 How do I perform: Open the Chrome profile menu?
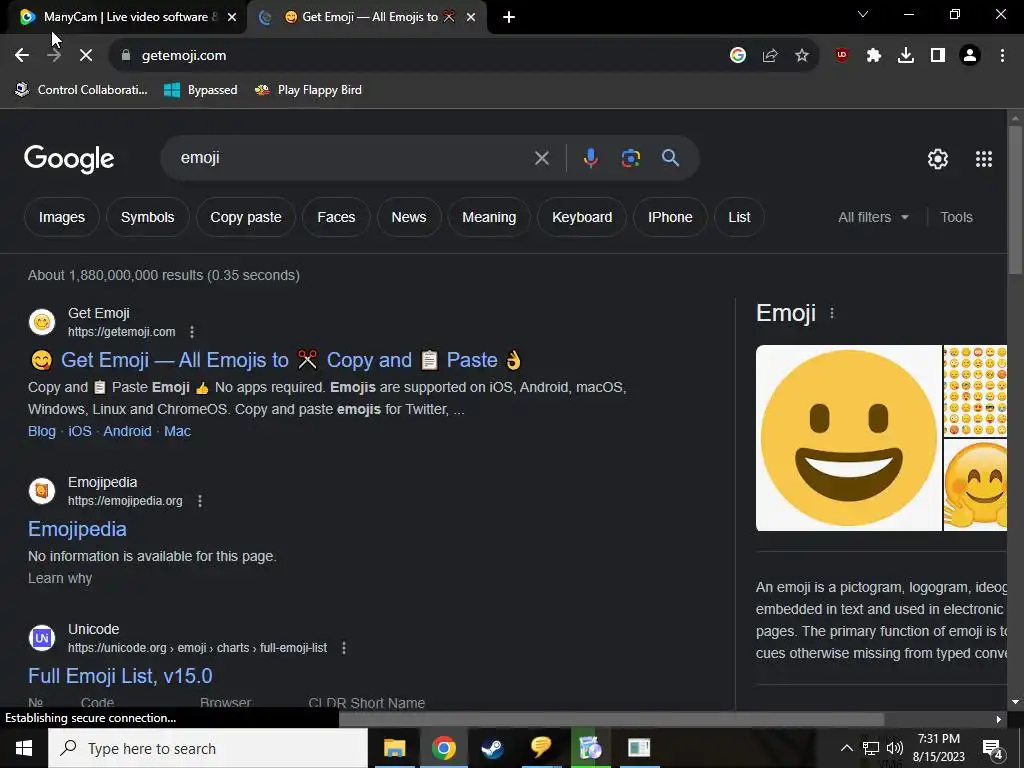(970, 56)
